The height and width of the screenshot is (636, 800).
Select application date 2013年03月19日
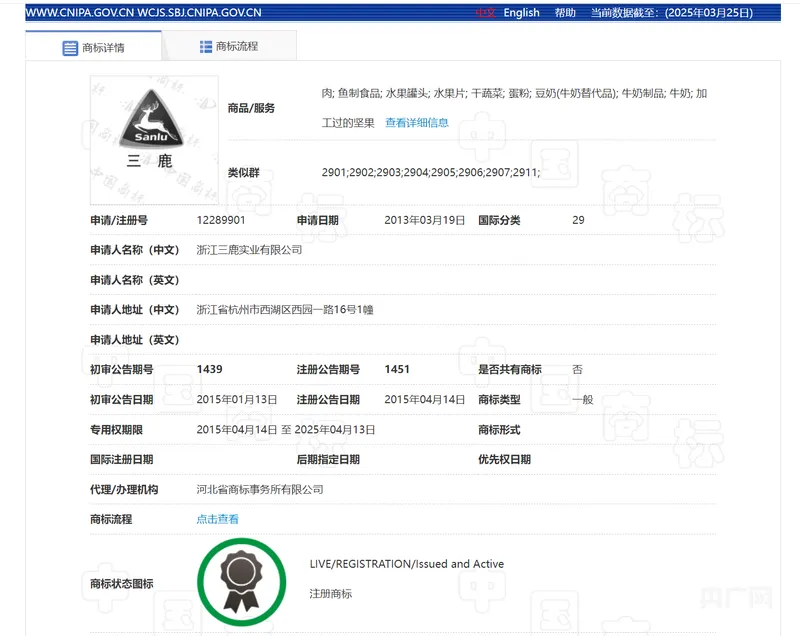click(x=424, y=220)
